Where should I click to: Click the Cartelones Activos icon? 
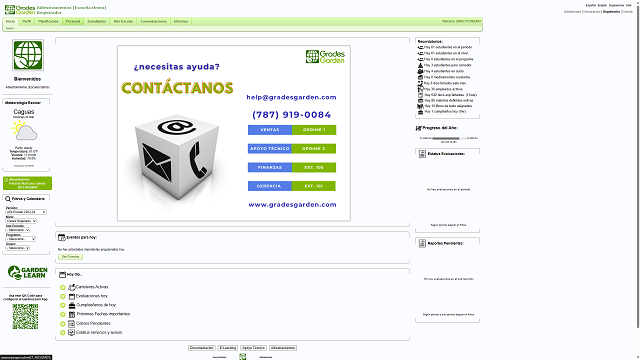point(72,287)
